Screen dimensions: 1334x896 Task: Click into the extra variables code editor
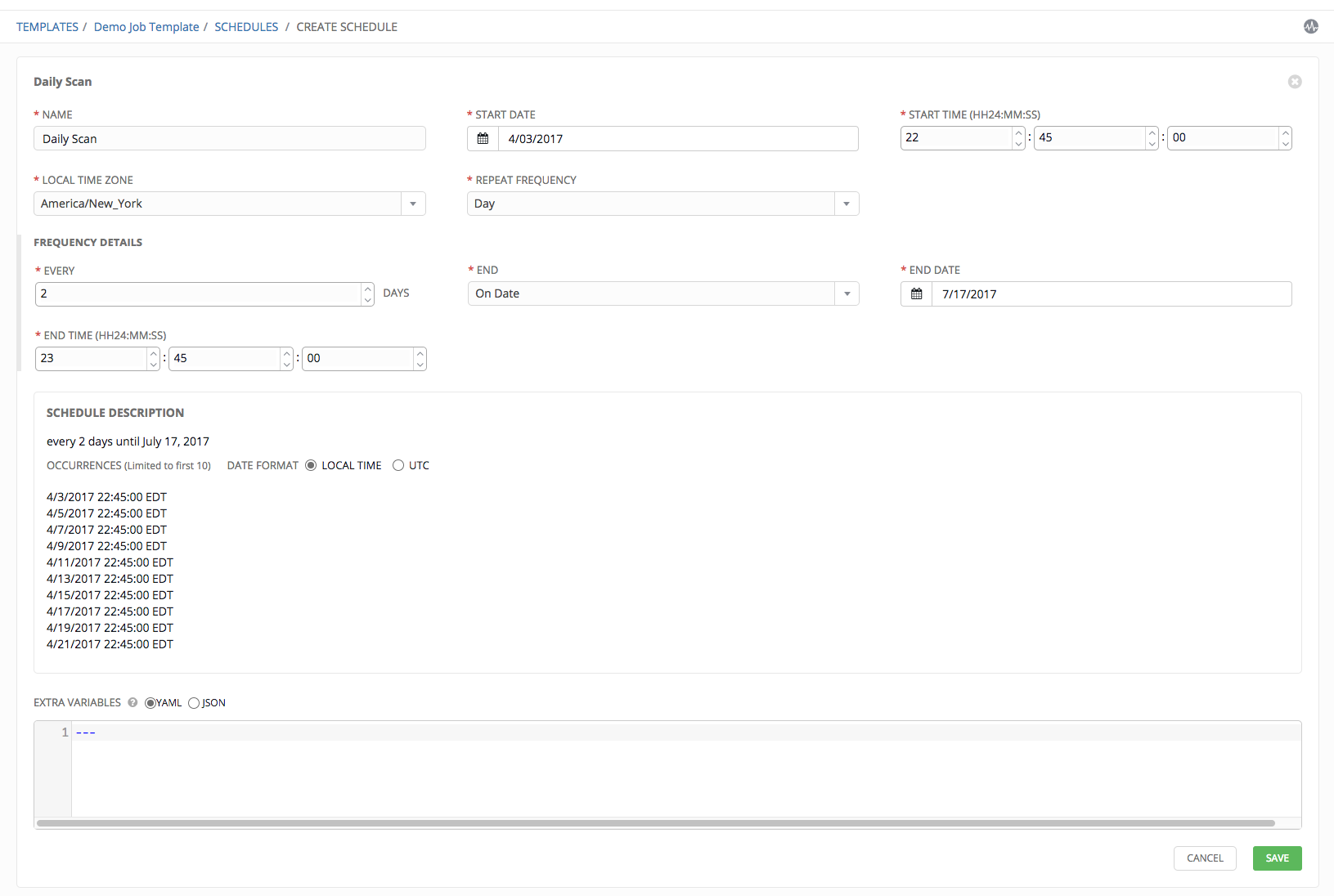point(685,768)
